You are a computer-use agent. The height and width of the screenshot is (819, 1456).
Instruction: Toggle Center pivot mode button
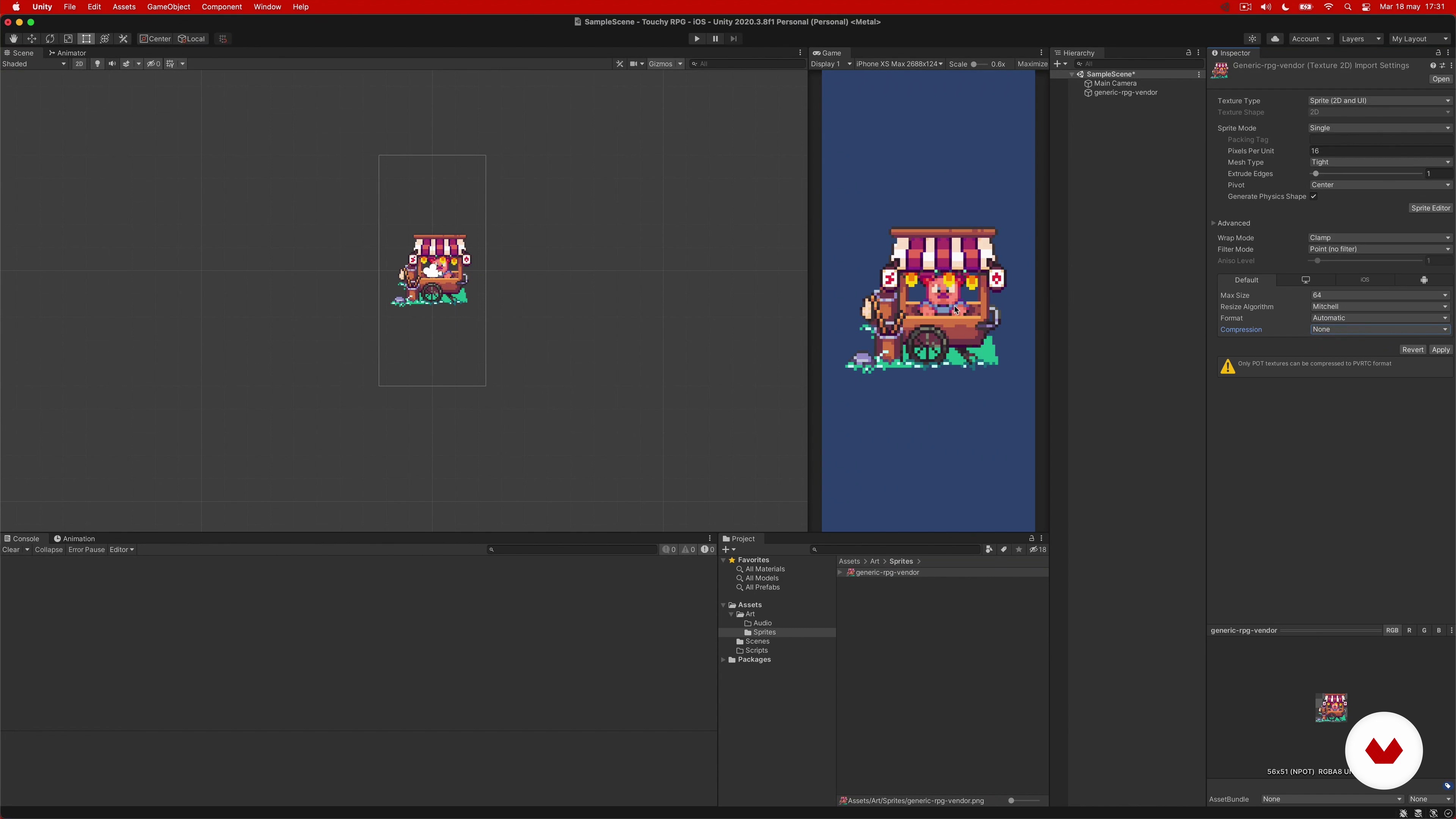click(x=155, y=38)
